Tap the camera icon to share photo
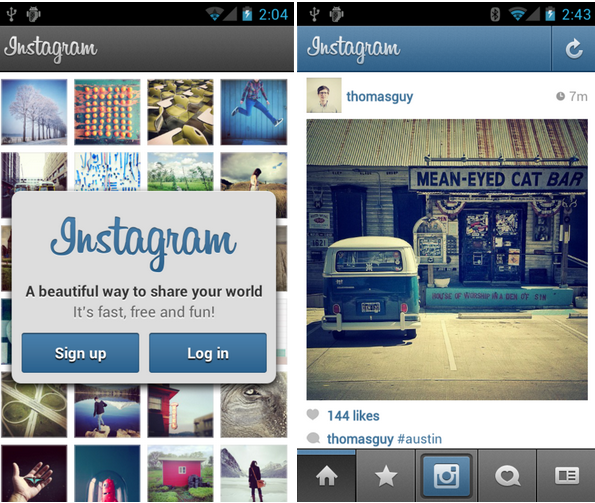Image resolution: width=595 pixels, height=503 pixels. tap(446, 476)
